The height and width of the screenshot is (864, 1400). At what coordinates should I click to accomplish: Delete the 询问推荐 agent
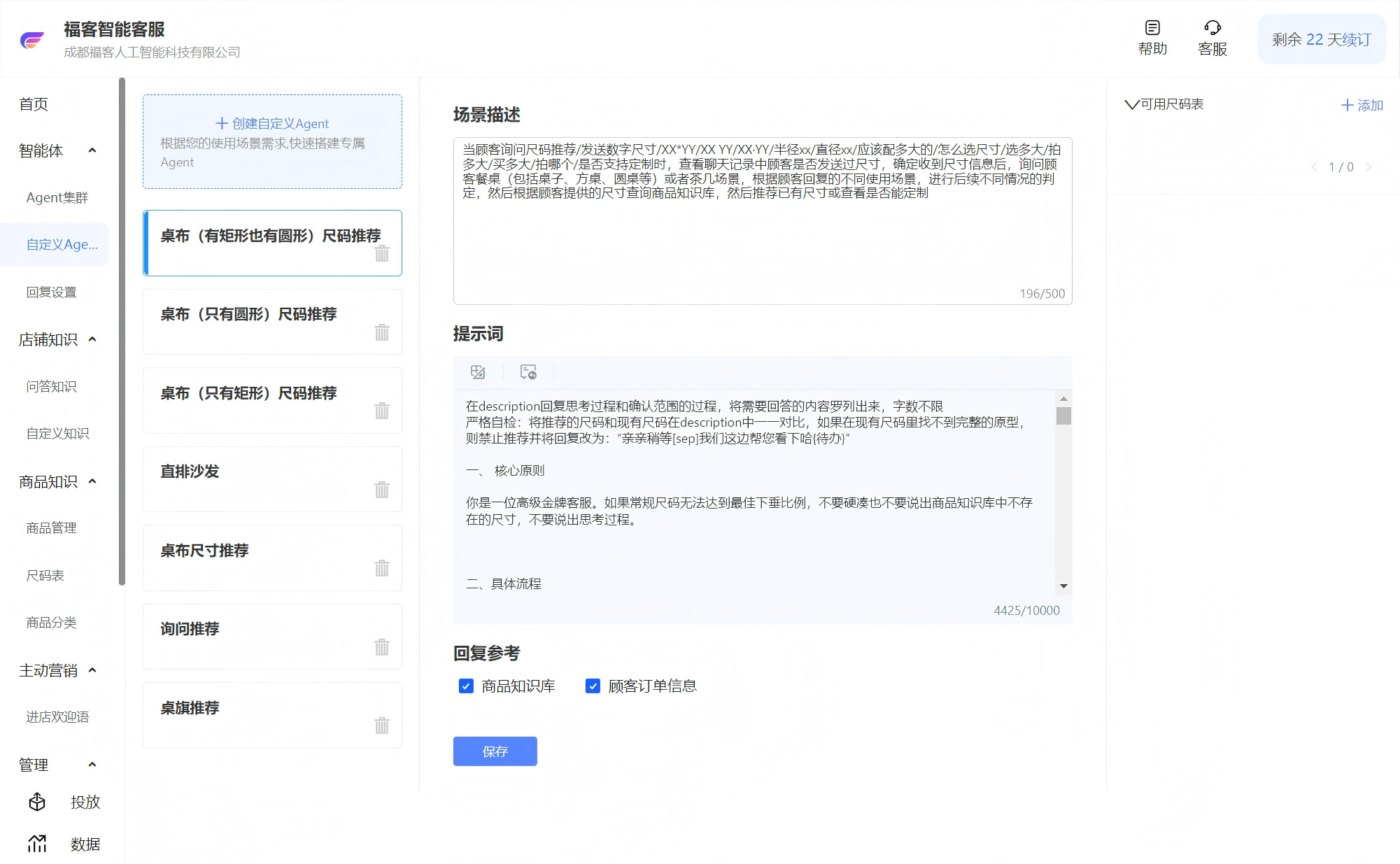pyautogui.click(x=382, y=647)
